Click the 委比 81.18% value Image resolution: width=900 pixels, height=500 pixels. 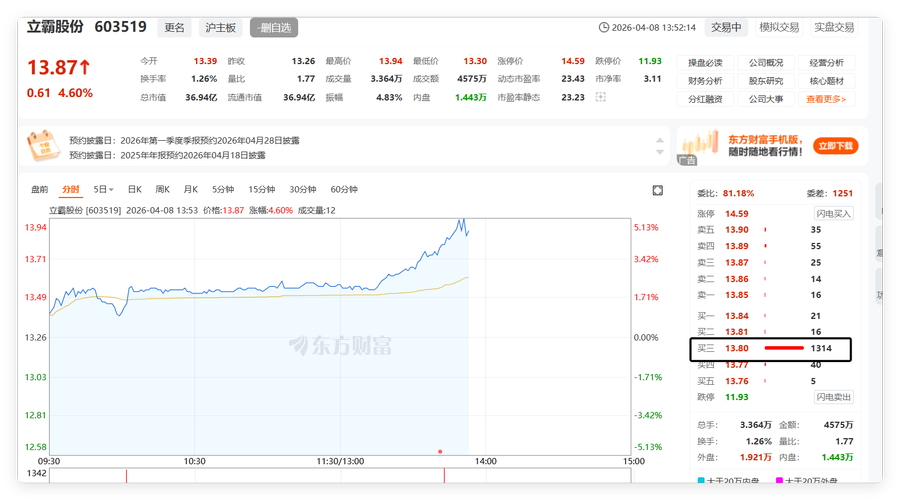coord(738,193)
